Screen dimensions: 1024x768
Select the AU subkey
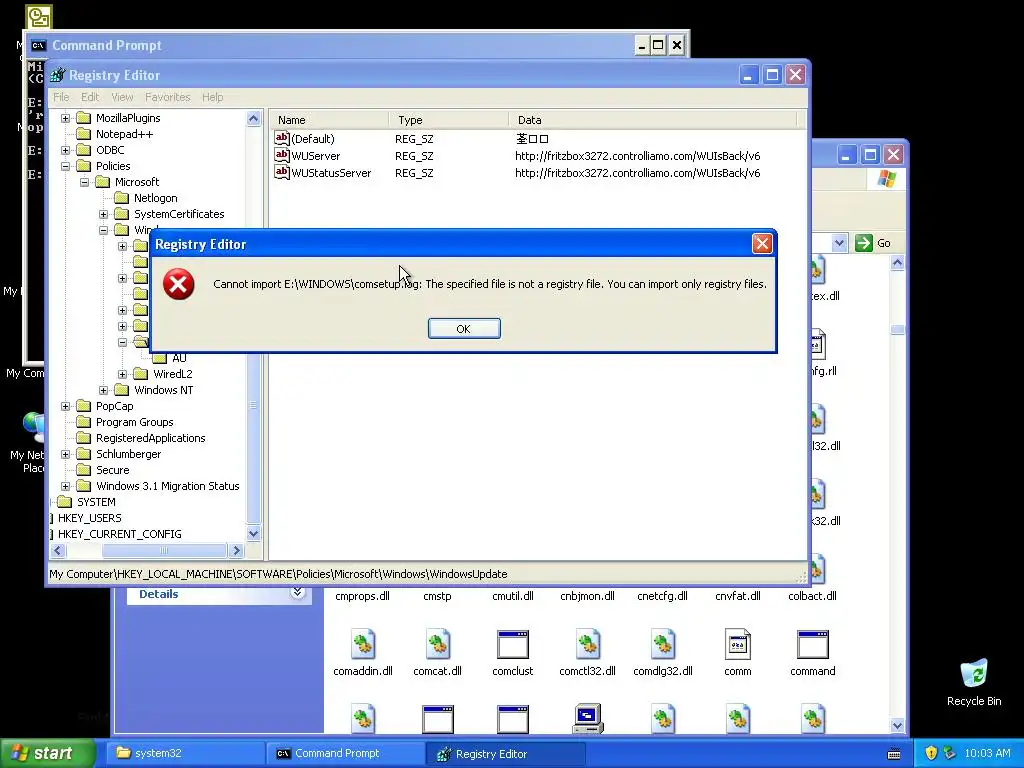pos(179,358)
